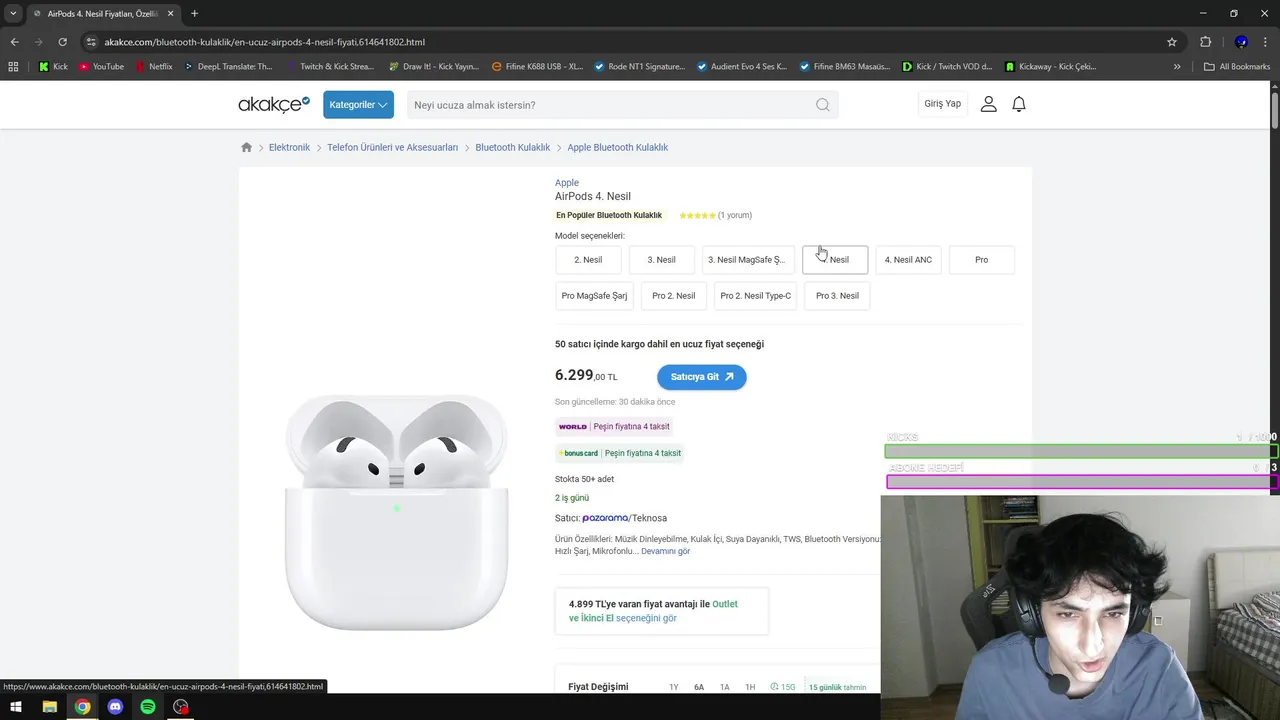The image size is (1280, 720).
Task: Open Discord from the taskbar
Action: 115,707
